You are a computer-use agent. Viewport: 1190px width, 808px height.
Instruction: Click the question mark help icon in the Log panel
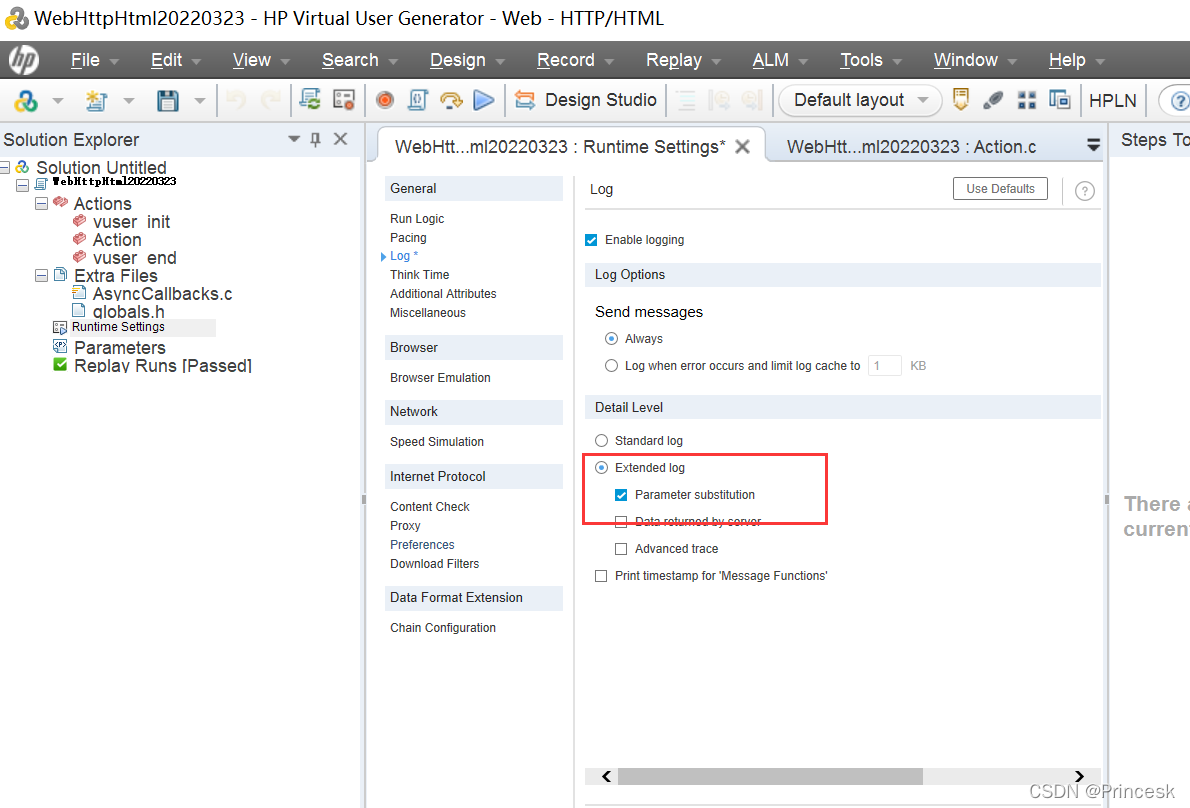point(1085,190)
